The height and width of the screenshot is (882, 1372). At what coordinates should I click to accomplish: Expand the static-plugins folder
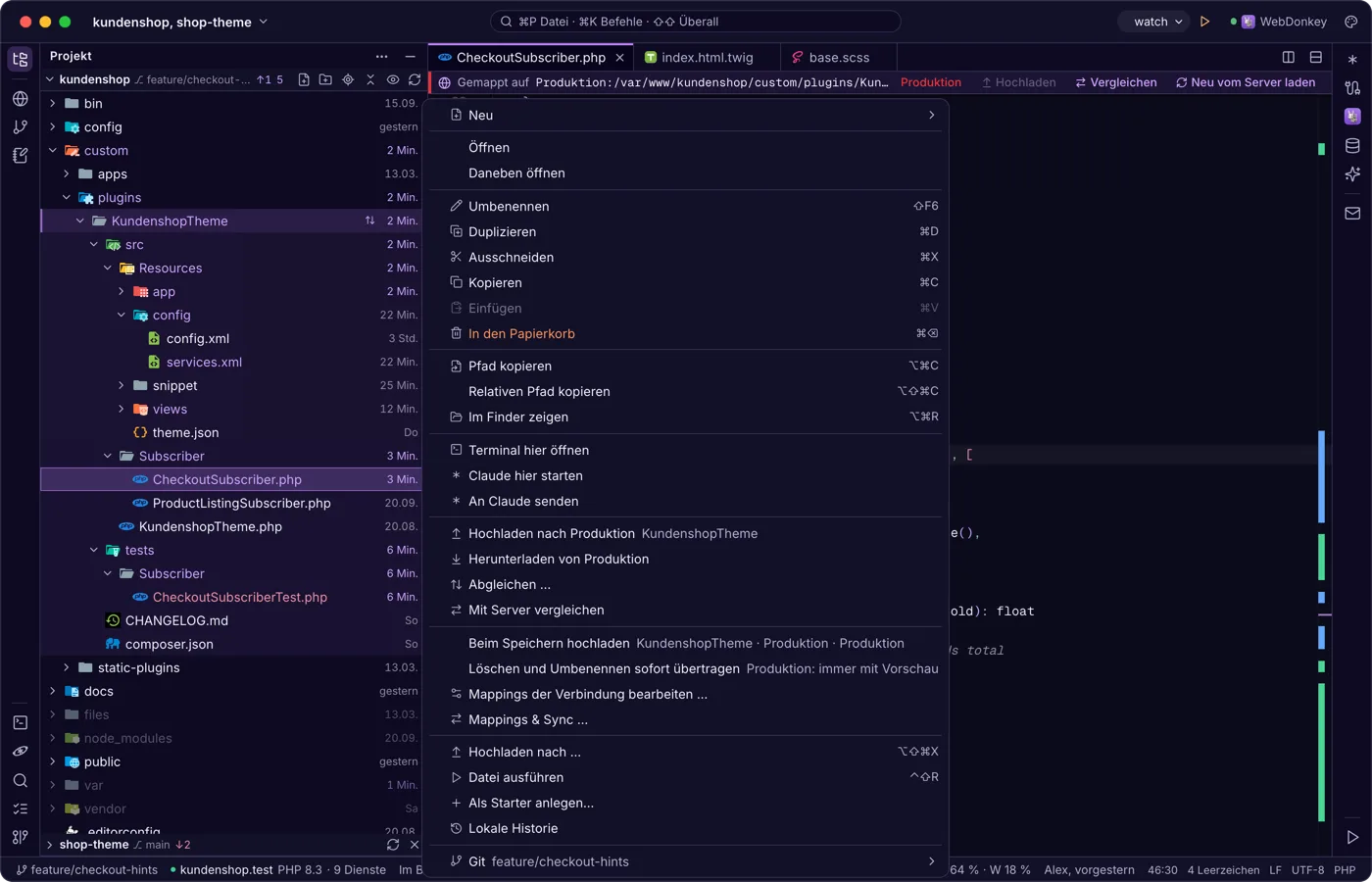tap(66, 667)
